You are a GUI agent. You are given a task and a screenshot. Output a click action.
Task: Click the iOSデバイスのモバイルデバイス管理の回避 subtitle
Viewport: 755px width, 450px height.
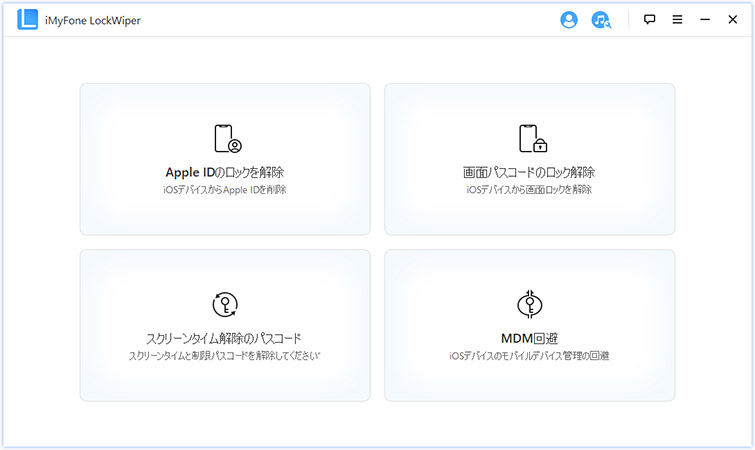529,356
